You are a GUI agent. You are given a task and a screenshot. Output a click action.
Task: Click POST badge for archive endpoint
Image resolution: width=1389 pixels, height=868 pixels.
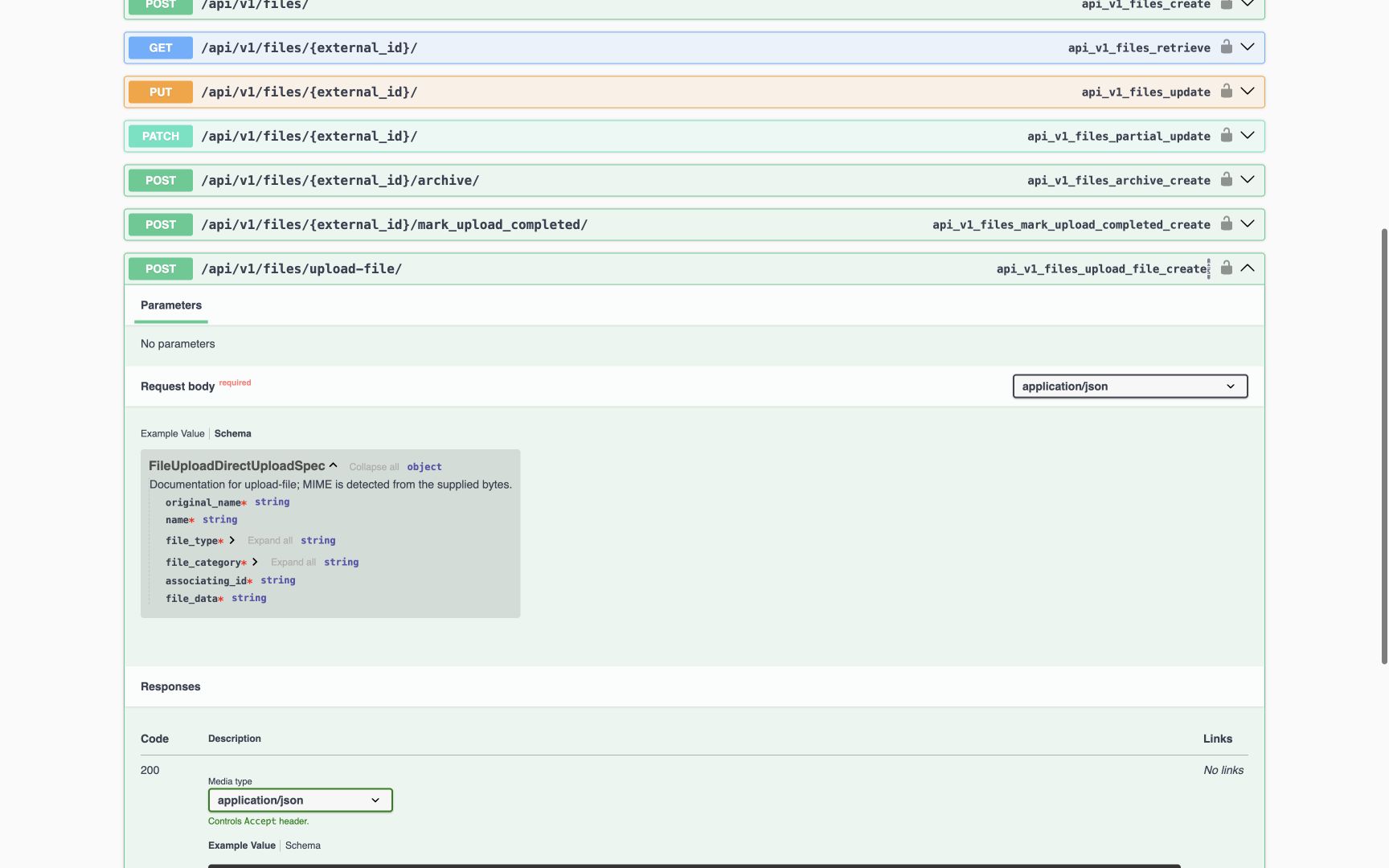(161, 180)
